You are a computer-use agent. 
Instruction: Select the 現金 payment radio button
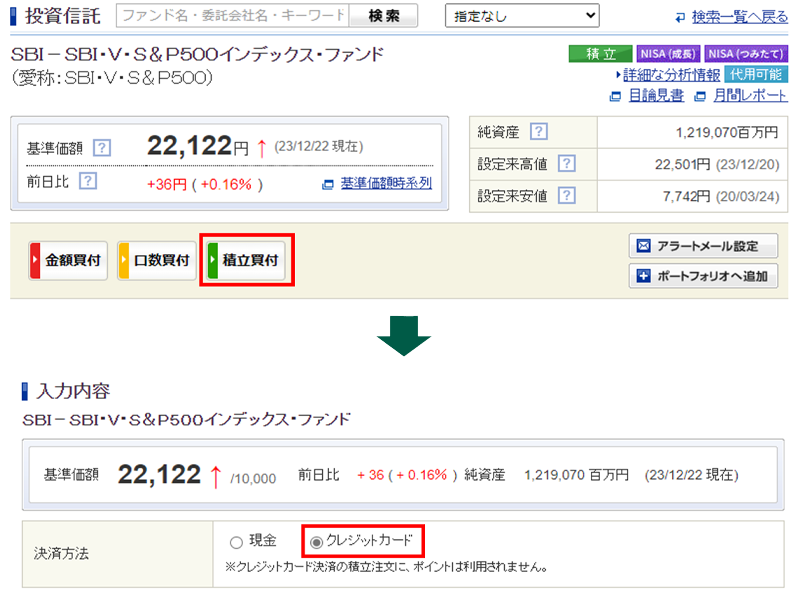236,543
